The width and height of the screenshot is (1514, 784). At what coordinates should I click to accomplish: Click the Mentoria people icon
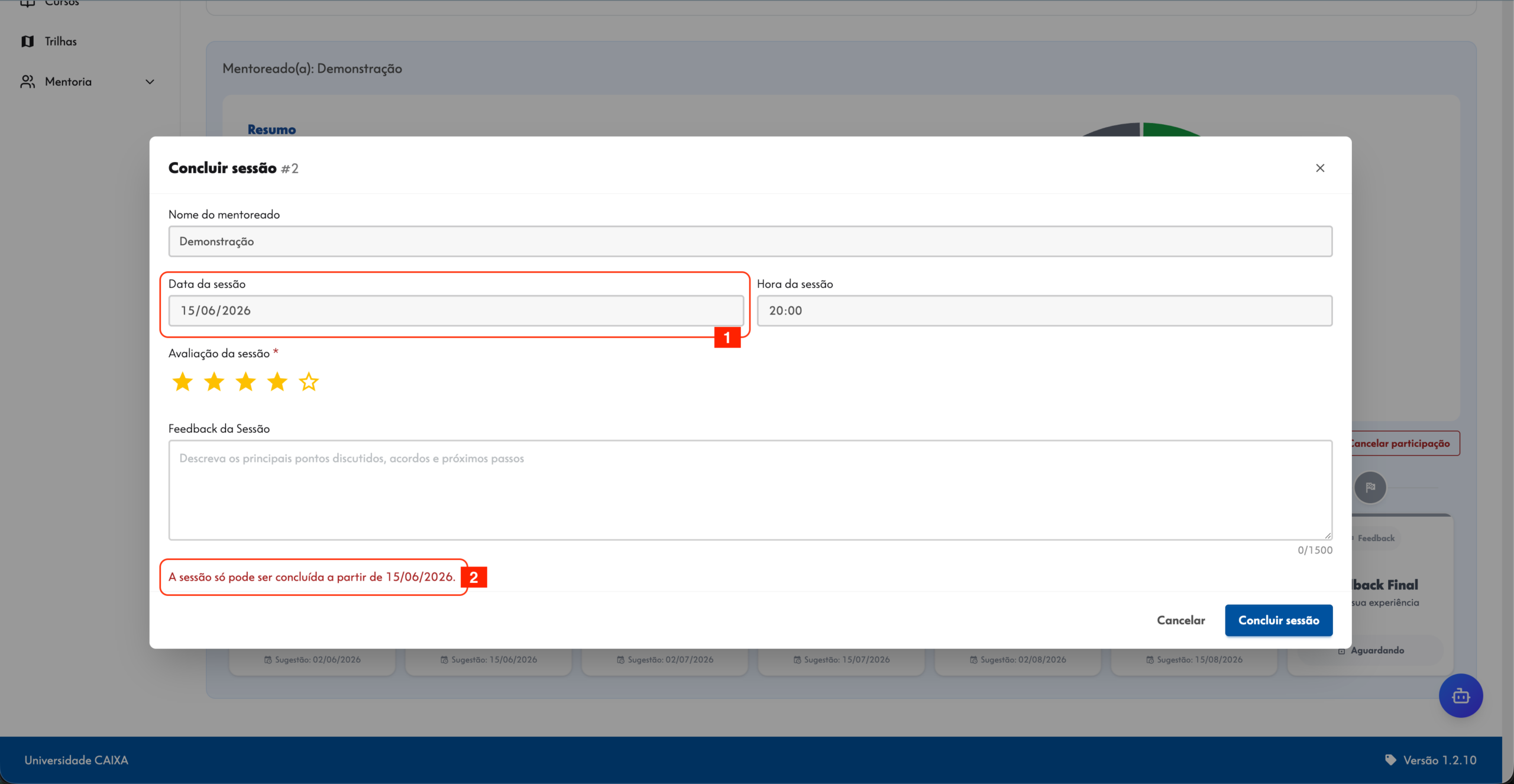pos(27,82)
